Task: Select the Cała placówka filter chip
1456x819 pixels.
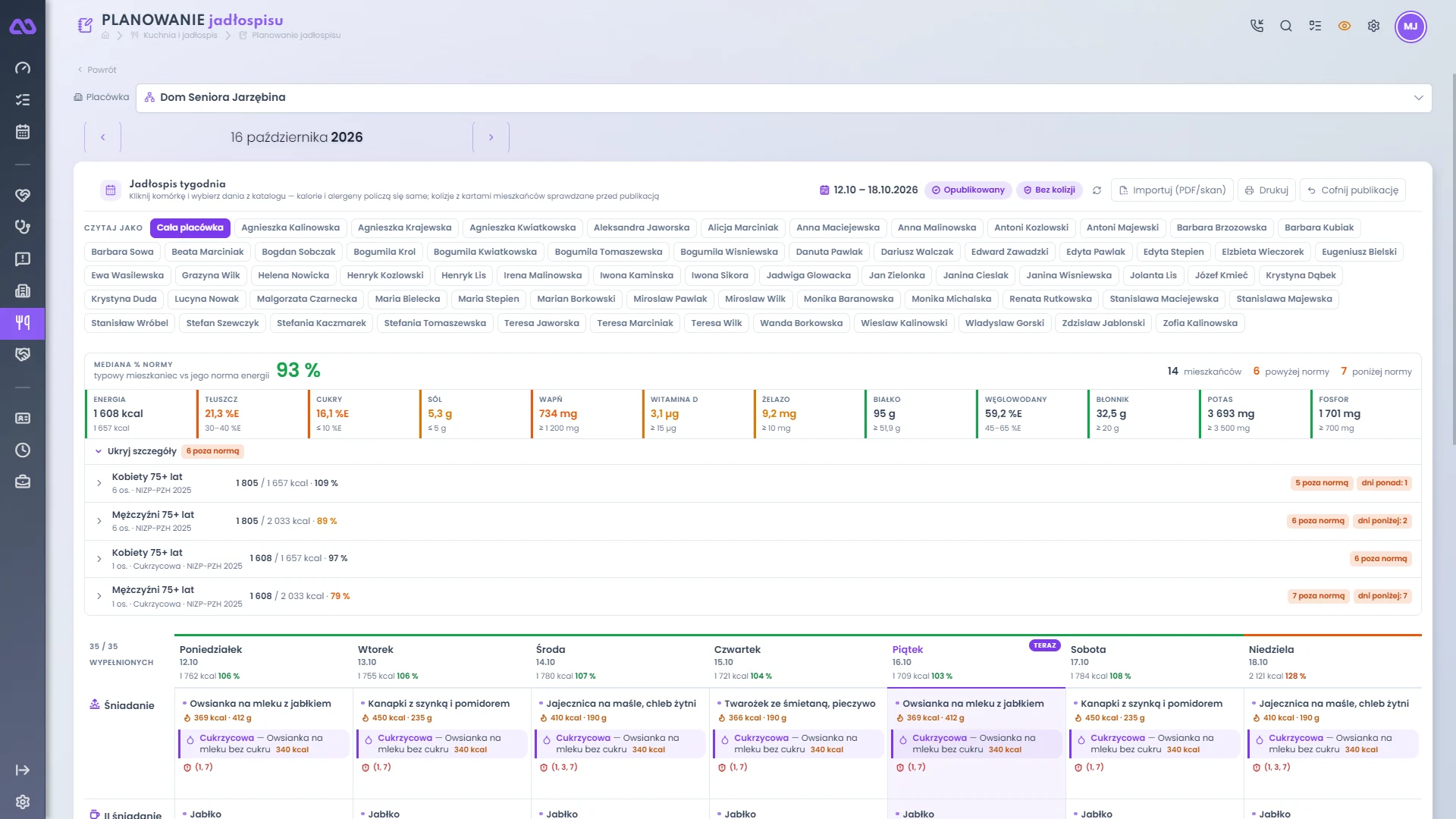Action: pyautogui.click(x=190, y=227)
